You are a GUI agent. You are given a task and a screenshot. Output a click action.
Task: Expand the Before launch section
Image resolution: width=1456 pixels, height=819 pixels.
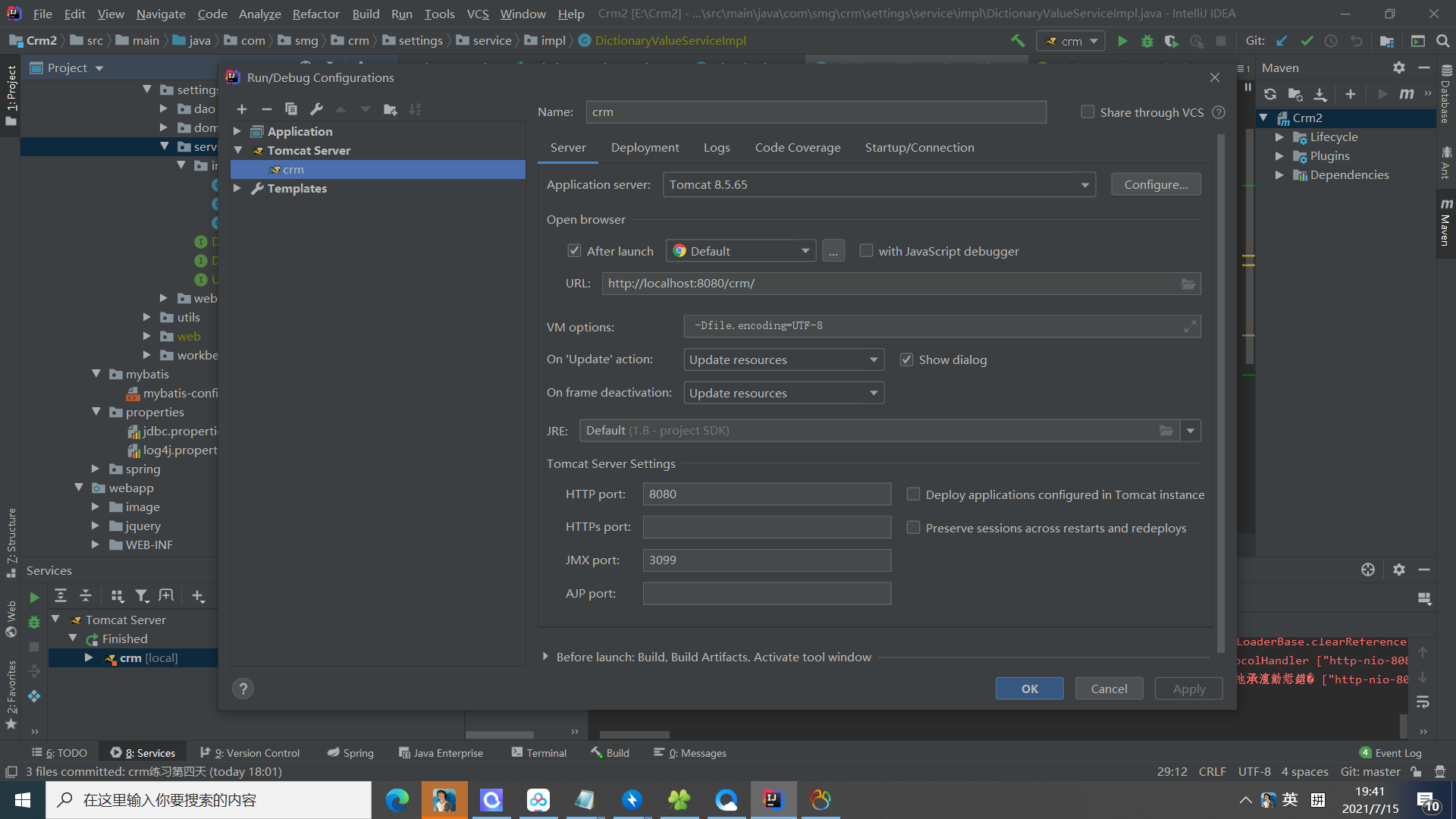(545, 657)
